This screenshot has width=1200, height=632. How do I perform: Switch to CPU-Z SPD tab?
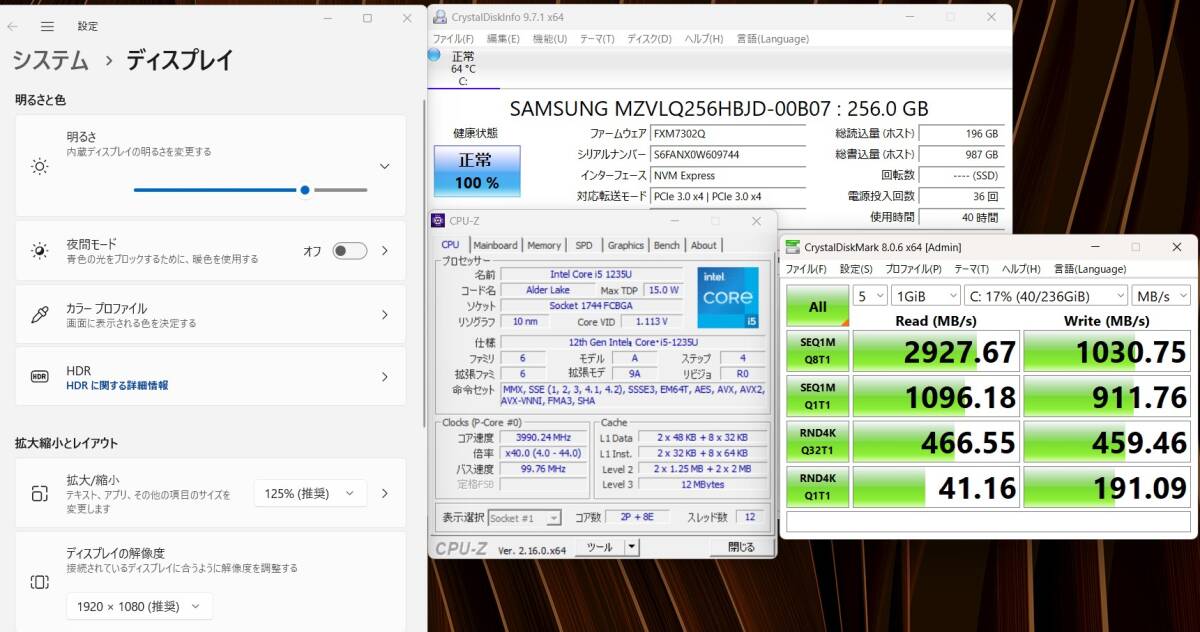(x=583, y=245)
